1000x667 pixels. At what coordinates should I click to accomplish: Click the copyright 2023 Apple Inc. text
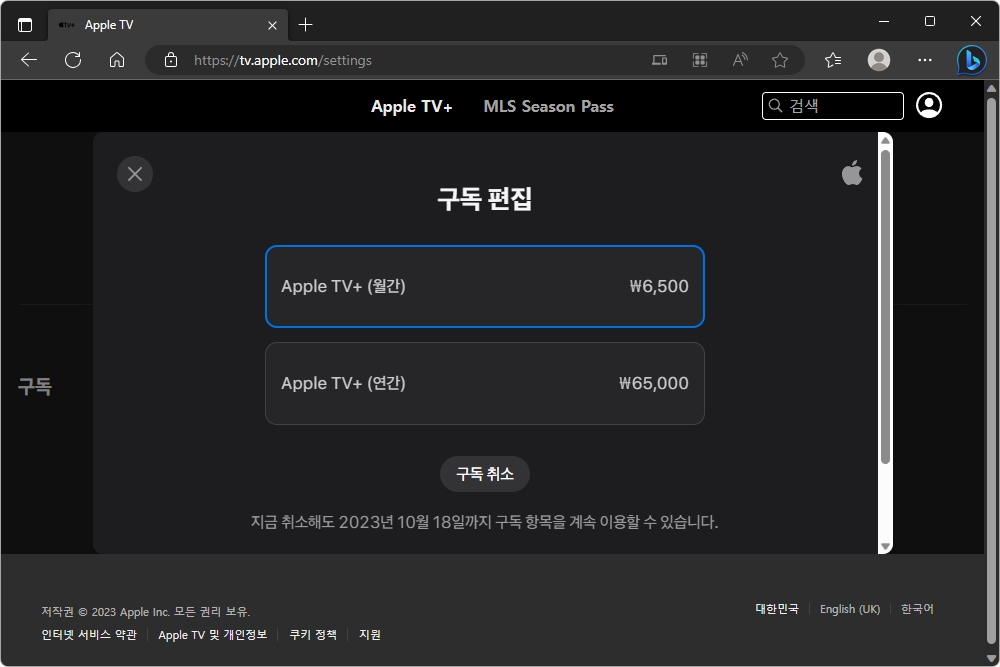146,612
